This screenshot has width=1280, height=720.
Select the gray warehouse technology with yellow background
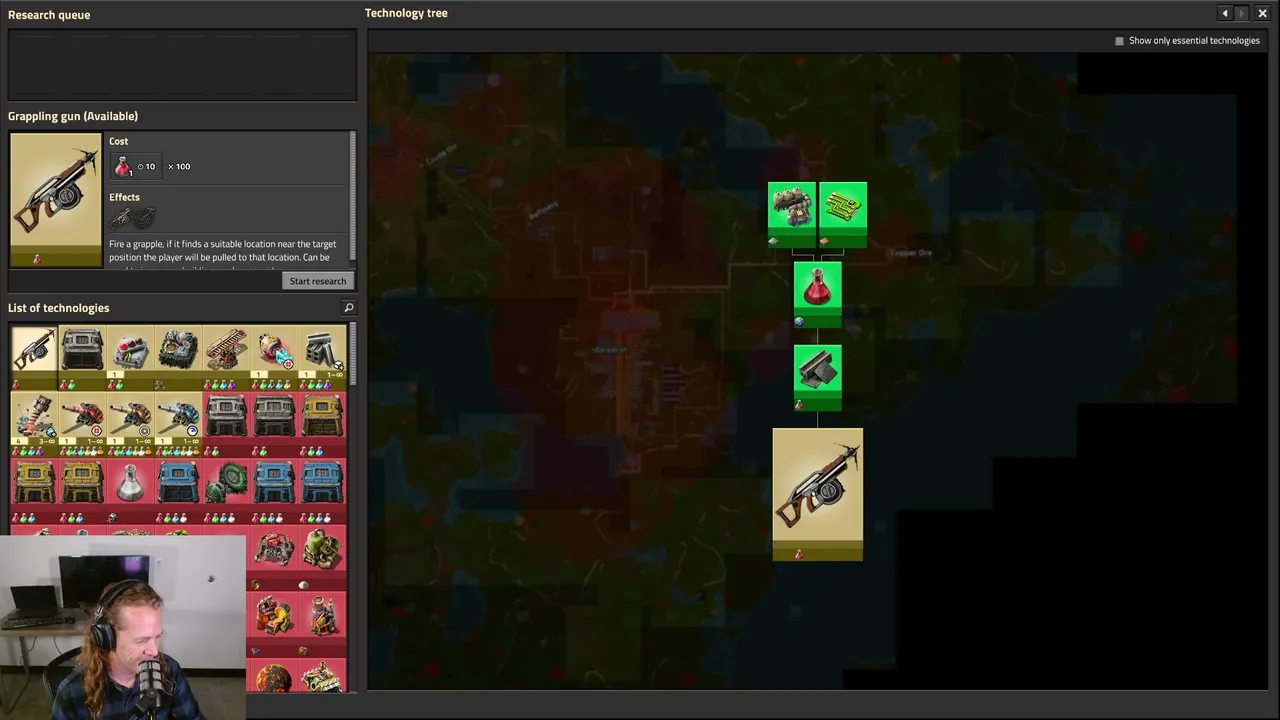click(82, 357)
